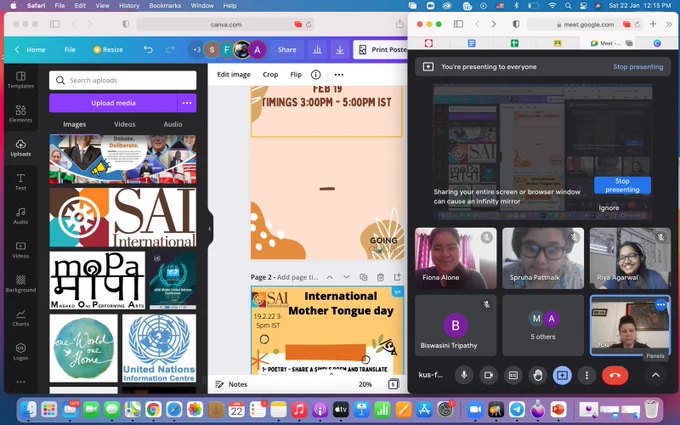Viewport: 680px width, 425px height.
Task: Open Canva insights chart icon
Action: coord(317,50)
